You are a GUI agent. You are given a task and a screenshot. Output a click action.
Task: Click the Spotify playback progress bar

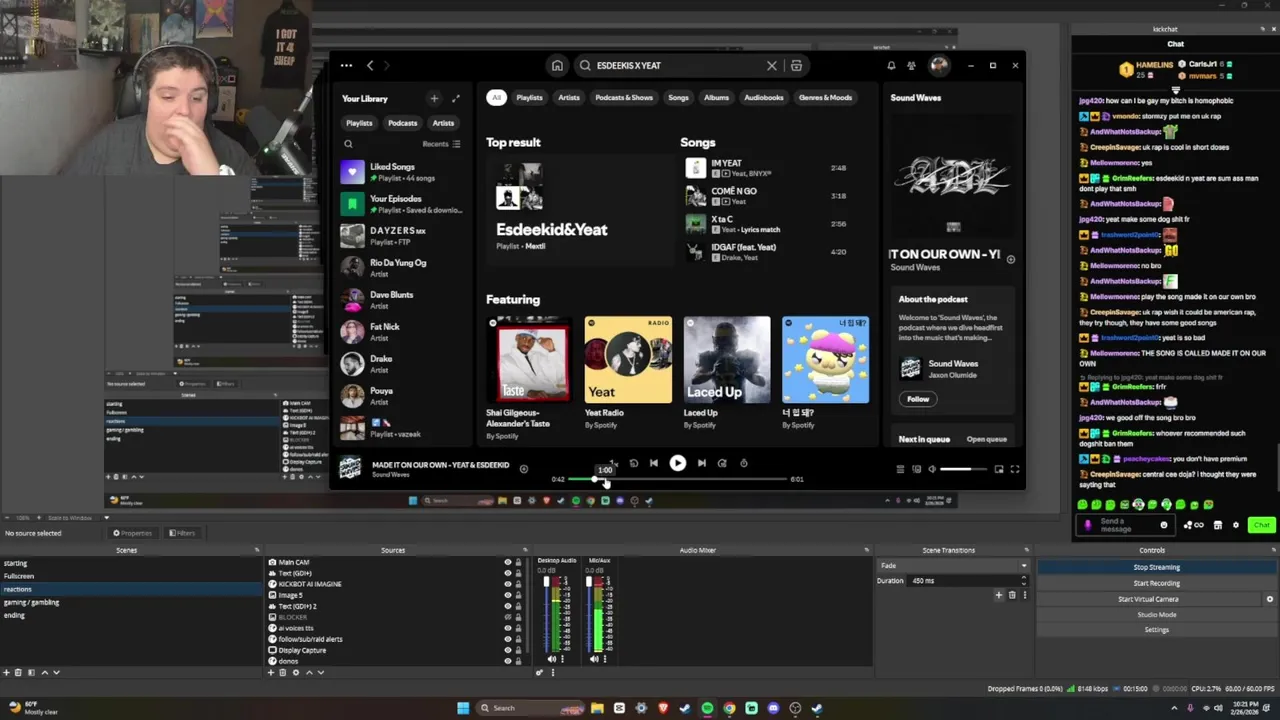click(677, 479)
